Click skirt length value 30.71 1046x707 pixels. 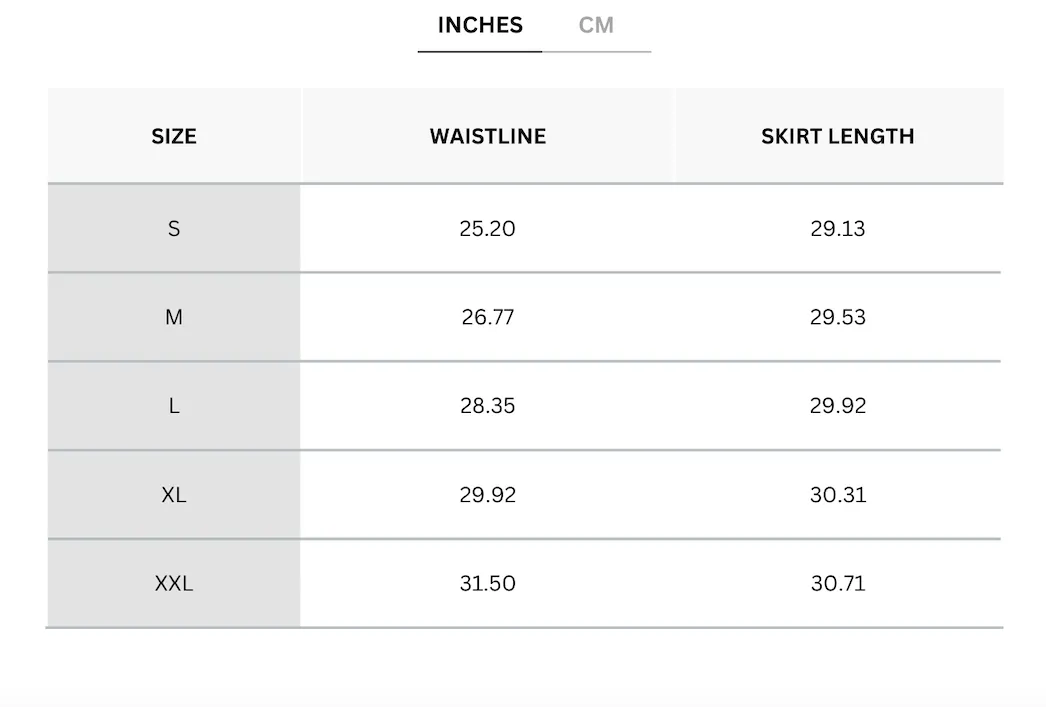838,584
